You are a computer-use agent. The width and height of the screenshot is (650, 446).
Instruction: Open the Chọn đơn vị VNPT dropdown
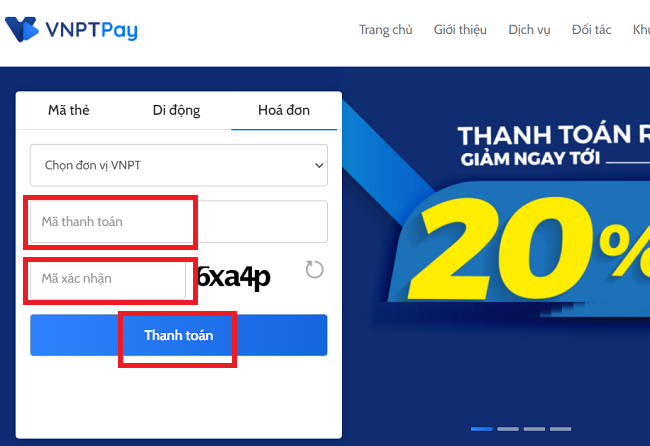[x=179, y=165]
